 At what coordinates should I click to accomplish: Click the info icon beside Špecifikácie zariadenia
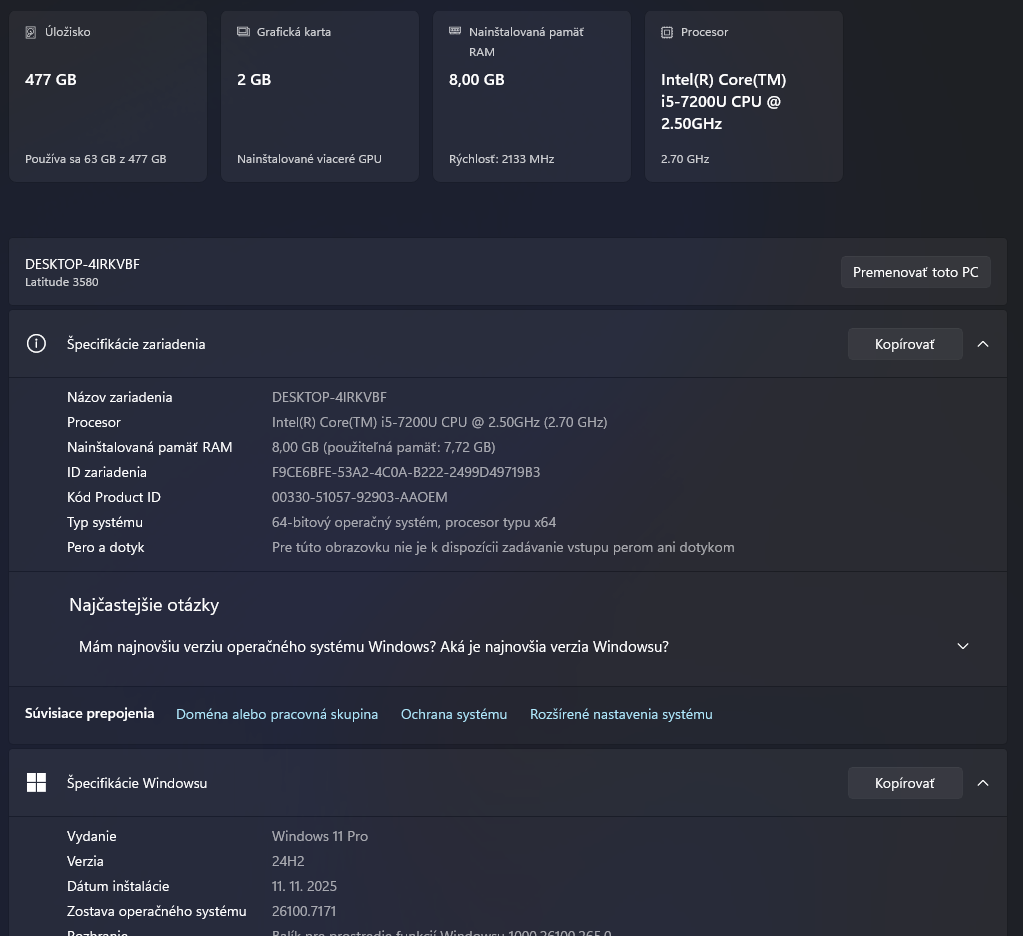click(x=36, y=343)
